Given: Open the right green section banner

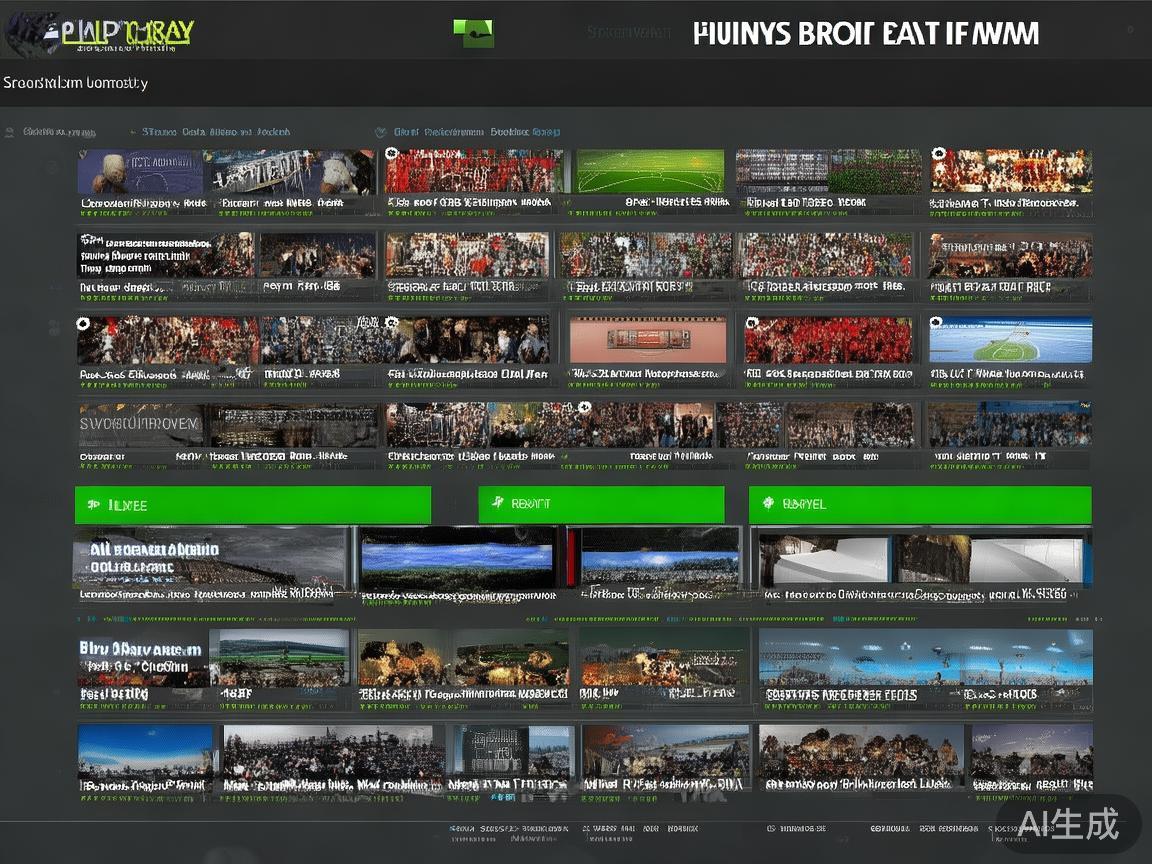Looking at the screenshot, I should coord(920,504).
